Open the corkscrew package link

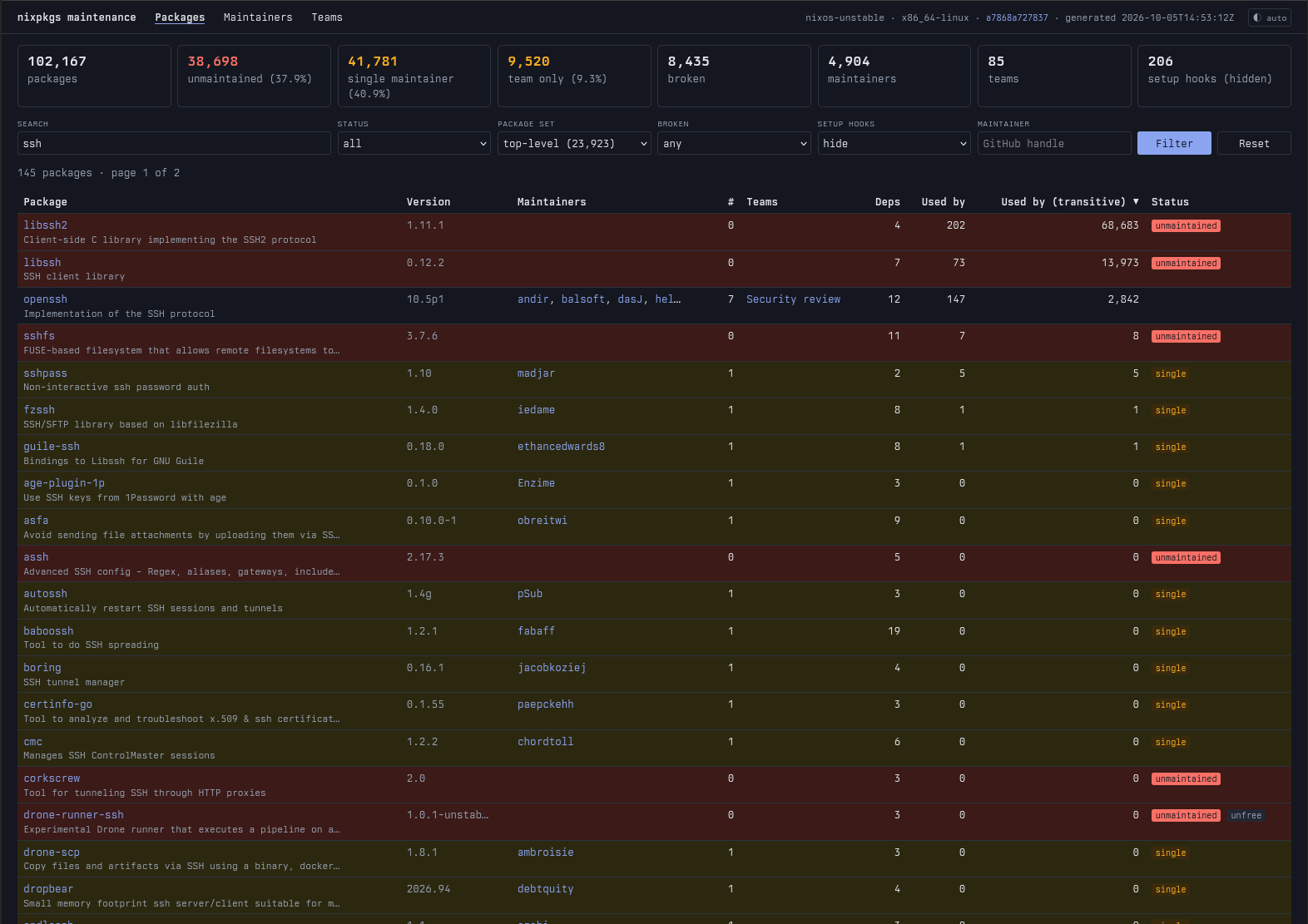click(x=52, y=778)
